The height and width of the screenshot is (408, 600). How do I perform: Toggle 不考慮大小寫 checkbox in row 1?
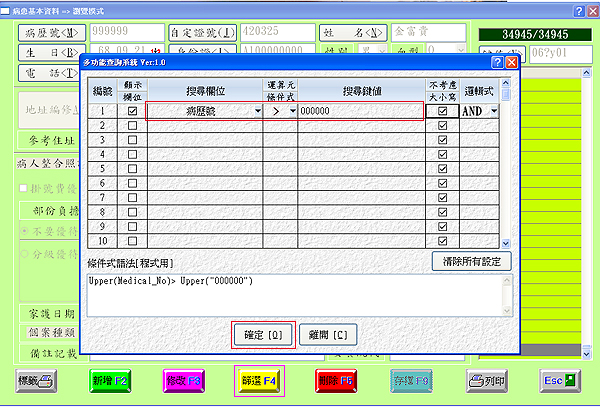[442, 112]
